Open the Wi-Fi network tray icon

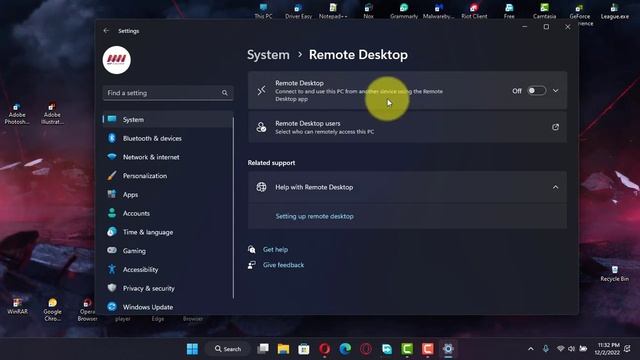pos(560,349)
